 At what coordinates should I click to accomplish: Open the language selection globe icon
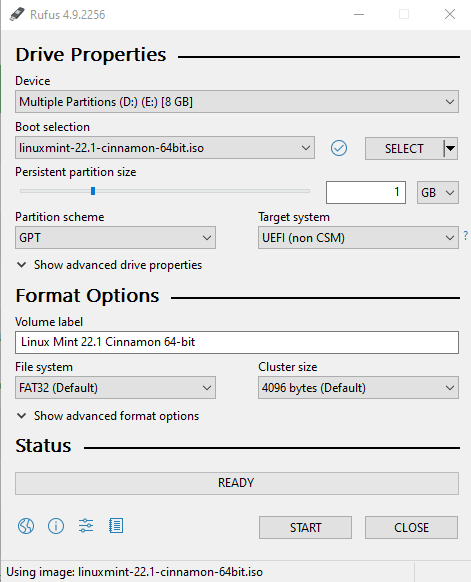point(26,526)
